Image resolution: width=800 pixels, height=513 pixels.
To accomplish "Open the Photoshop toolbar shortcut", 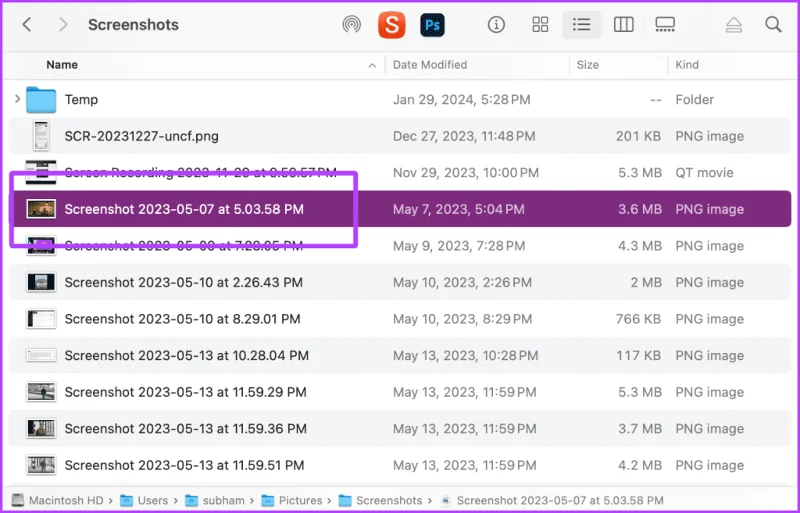I will tap(432, 25).
